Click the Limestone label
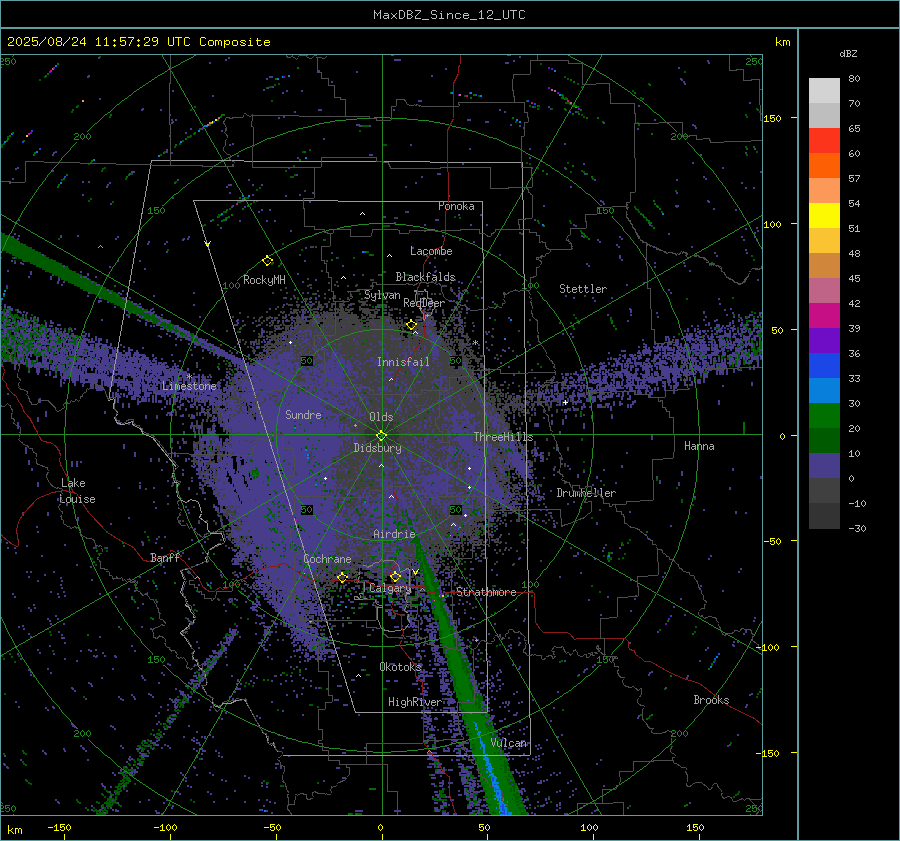The height and width of the screenshot is (841, 900). (x=189, y=386)
